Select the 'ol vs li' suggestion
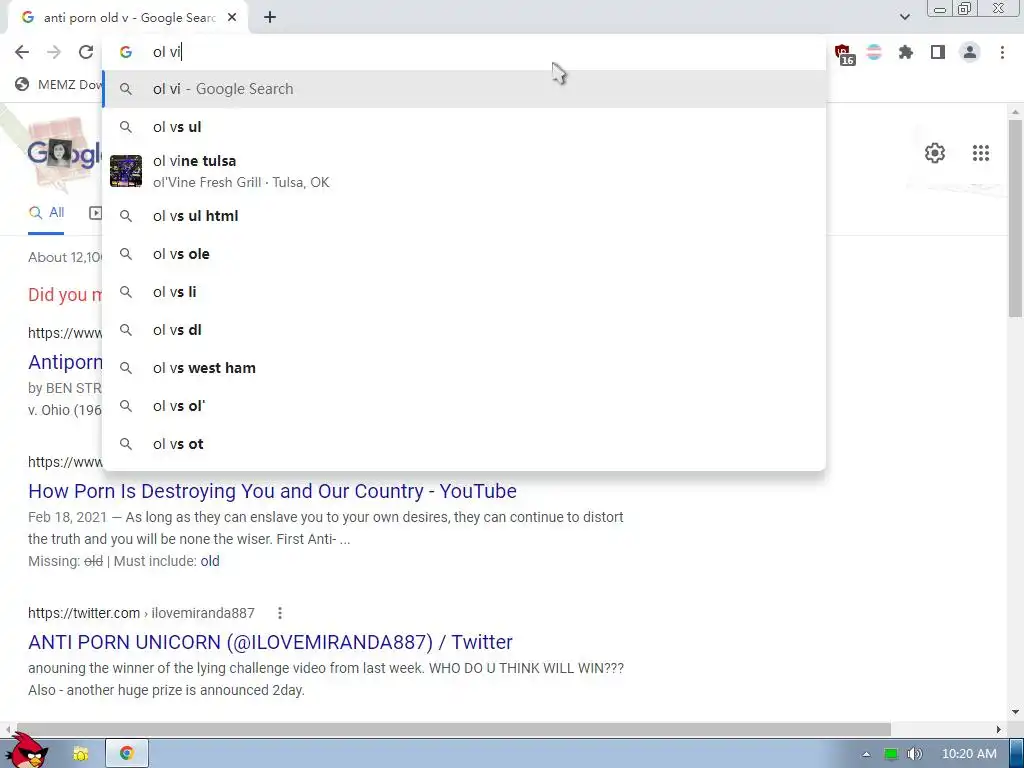 [464, 292]
